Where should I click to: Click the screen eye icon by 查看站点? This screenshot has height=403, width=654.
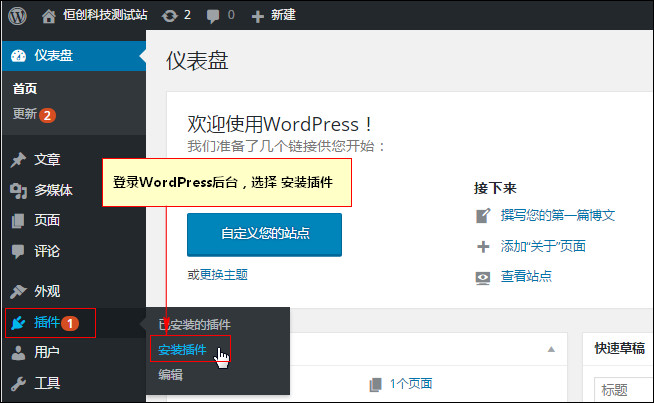[x=483, y=278]
